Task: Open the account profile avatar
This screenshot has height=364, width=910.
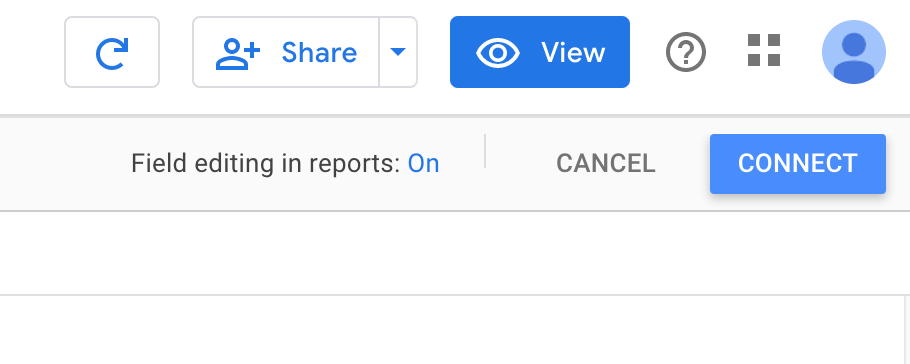Action: coord(854,52)
